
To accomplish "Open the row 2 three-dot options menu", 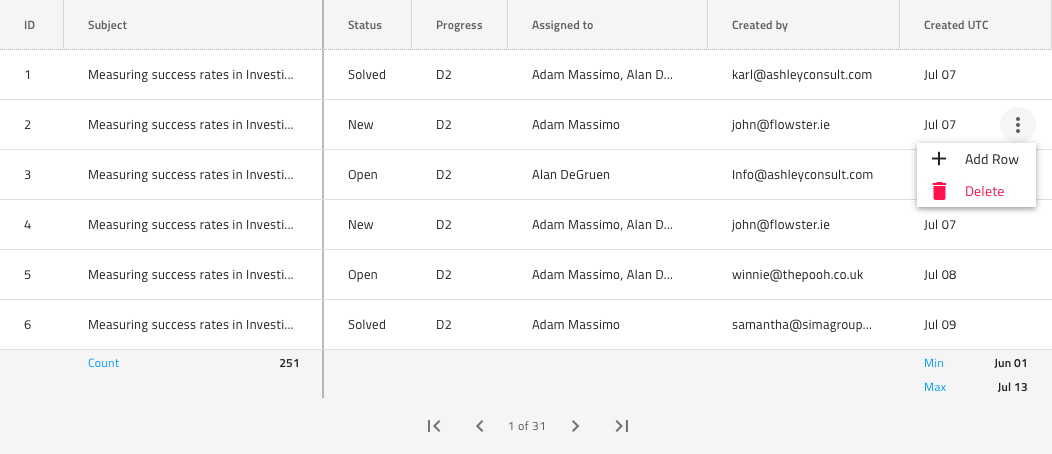I will click(x=1017, y=125).
